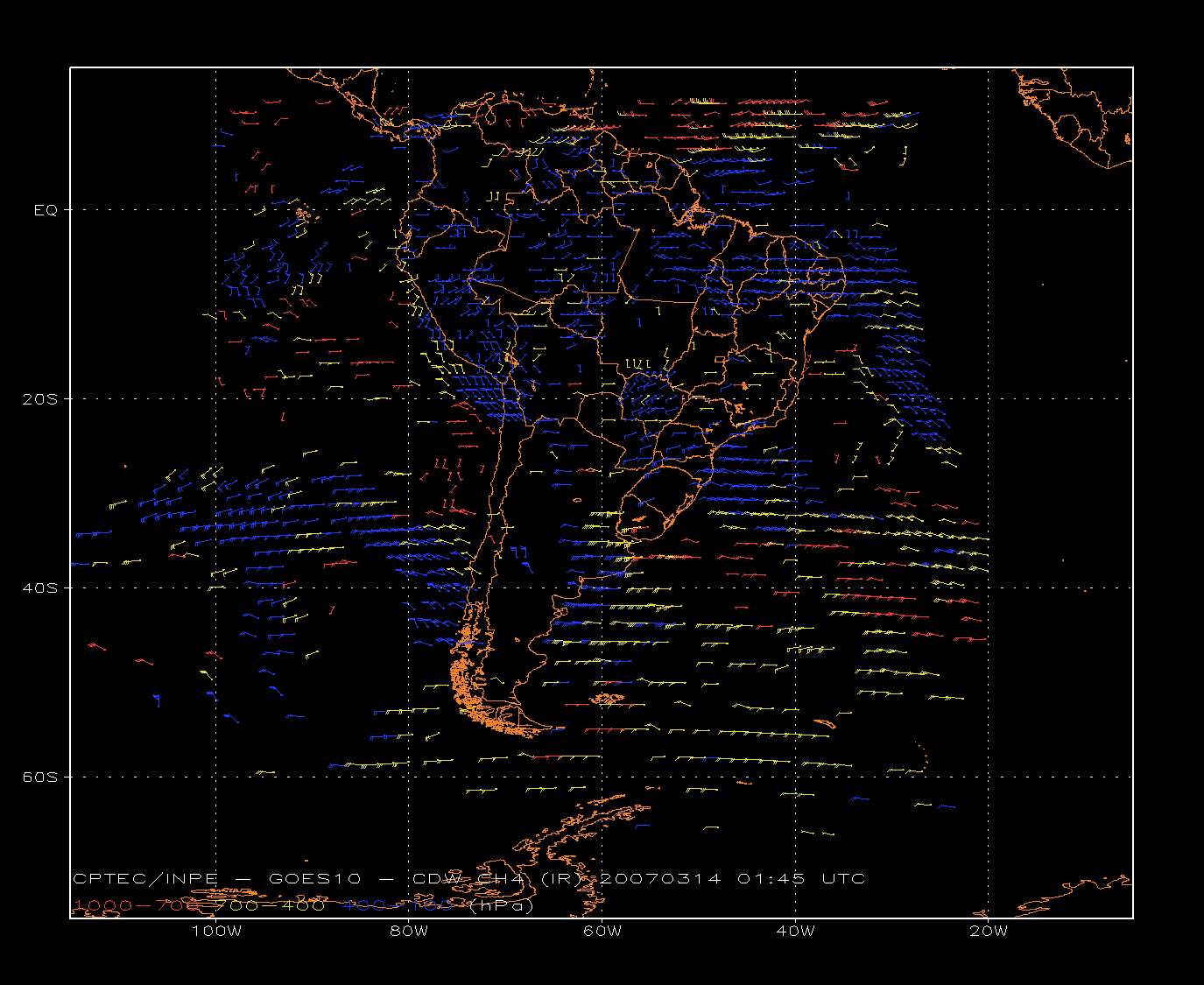Click the CPTEC/INPE text in caption
The height and width of the screenshot is (985, 1204).
(x=145, y=879)
